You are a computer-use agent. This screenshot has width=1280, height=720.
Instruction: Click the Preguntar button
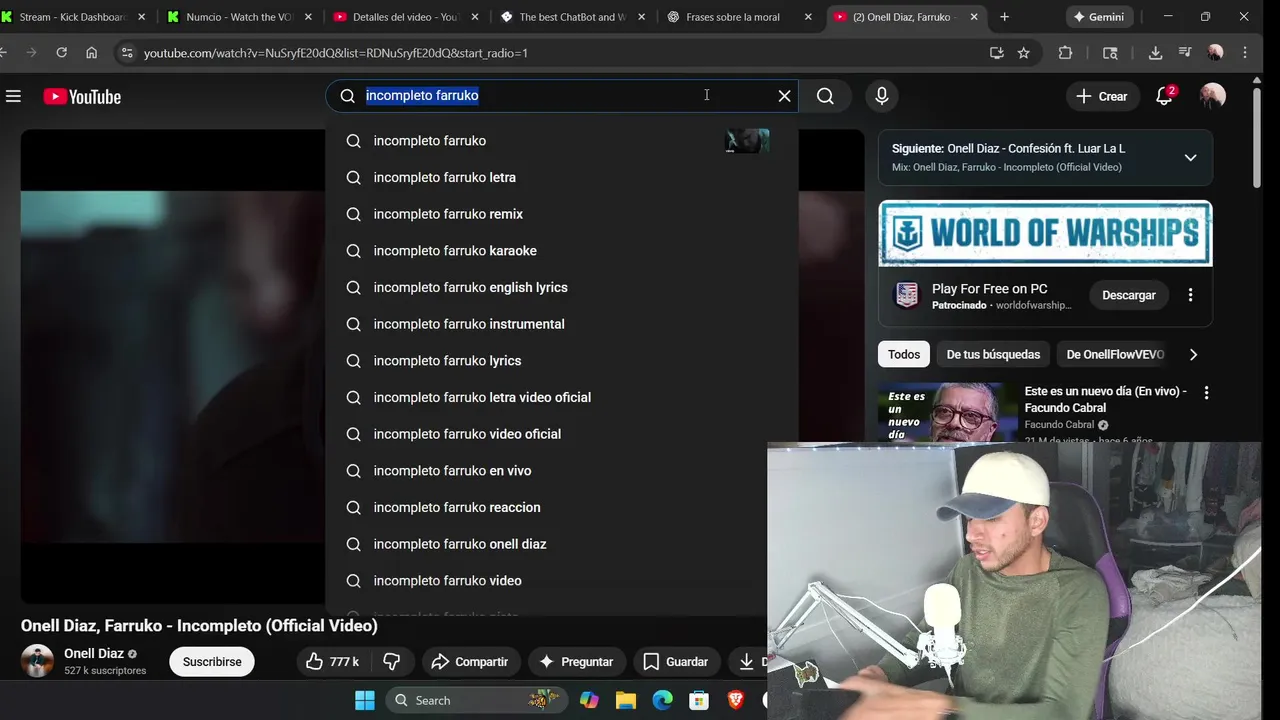coord(576,661)
